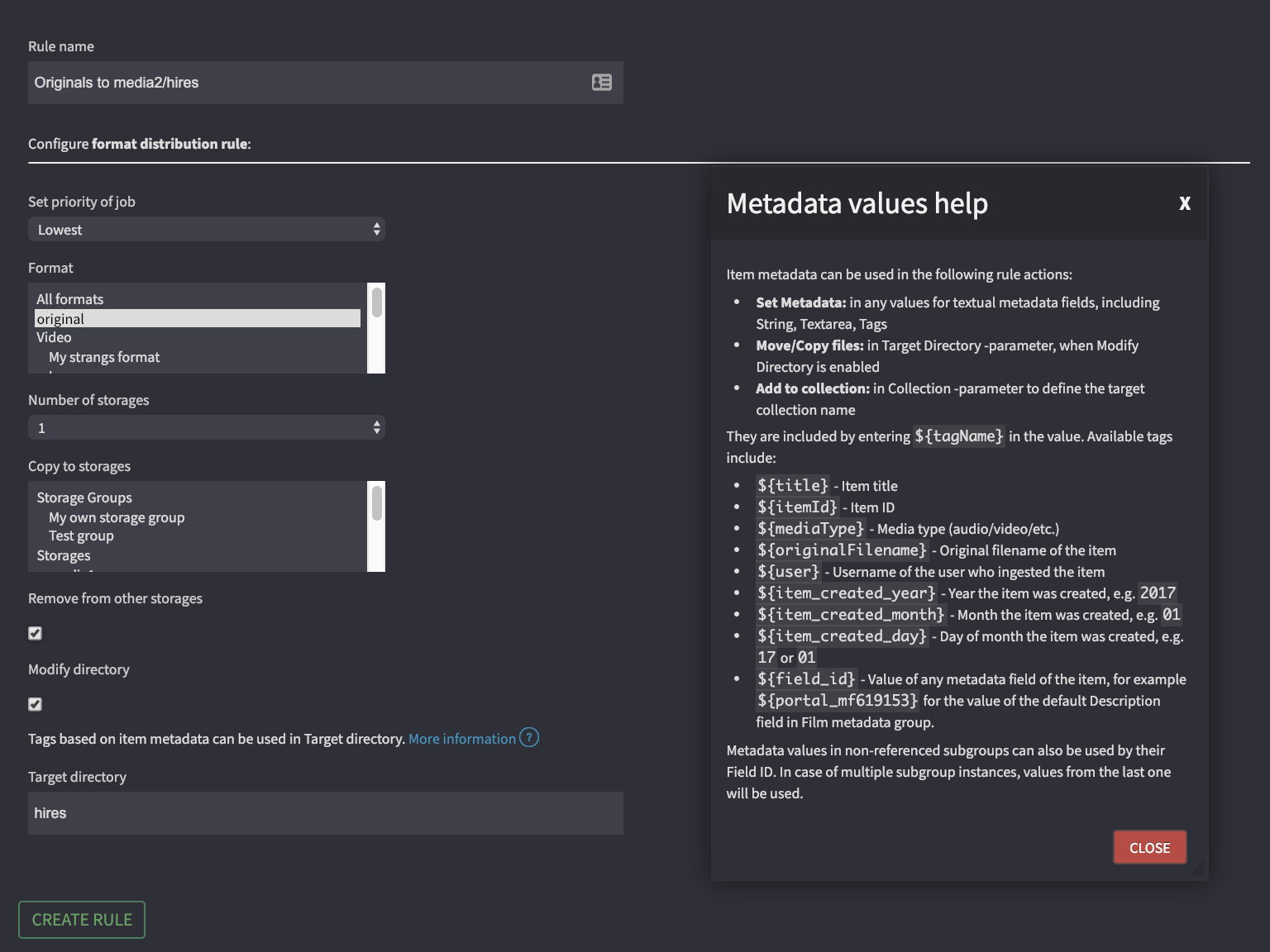Click the ${mediaType} tag
1270x952 pixels.
click(810, 528)
